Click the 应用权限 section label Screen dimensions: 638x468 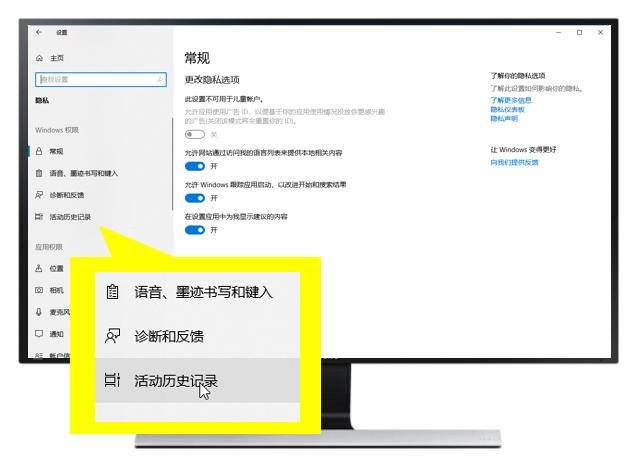[x=49, y=247]
